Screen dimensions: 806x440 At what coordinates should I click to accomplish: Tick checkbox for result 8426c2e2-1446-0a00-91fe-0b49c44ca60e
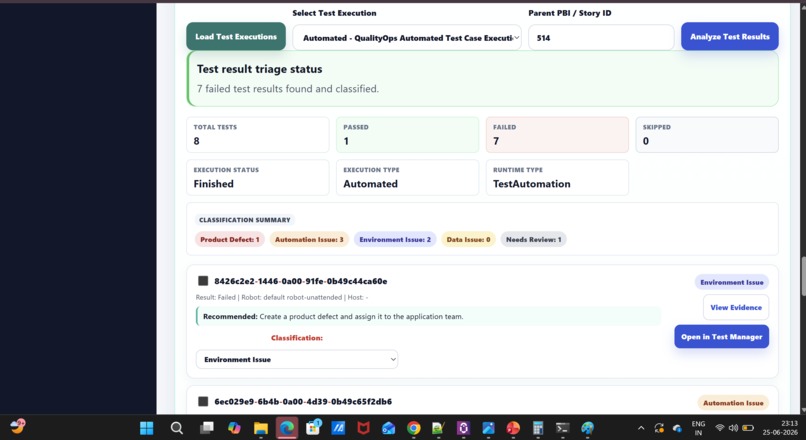[203, 281]
